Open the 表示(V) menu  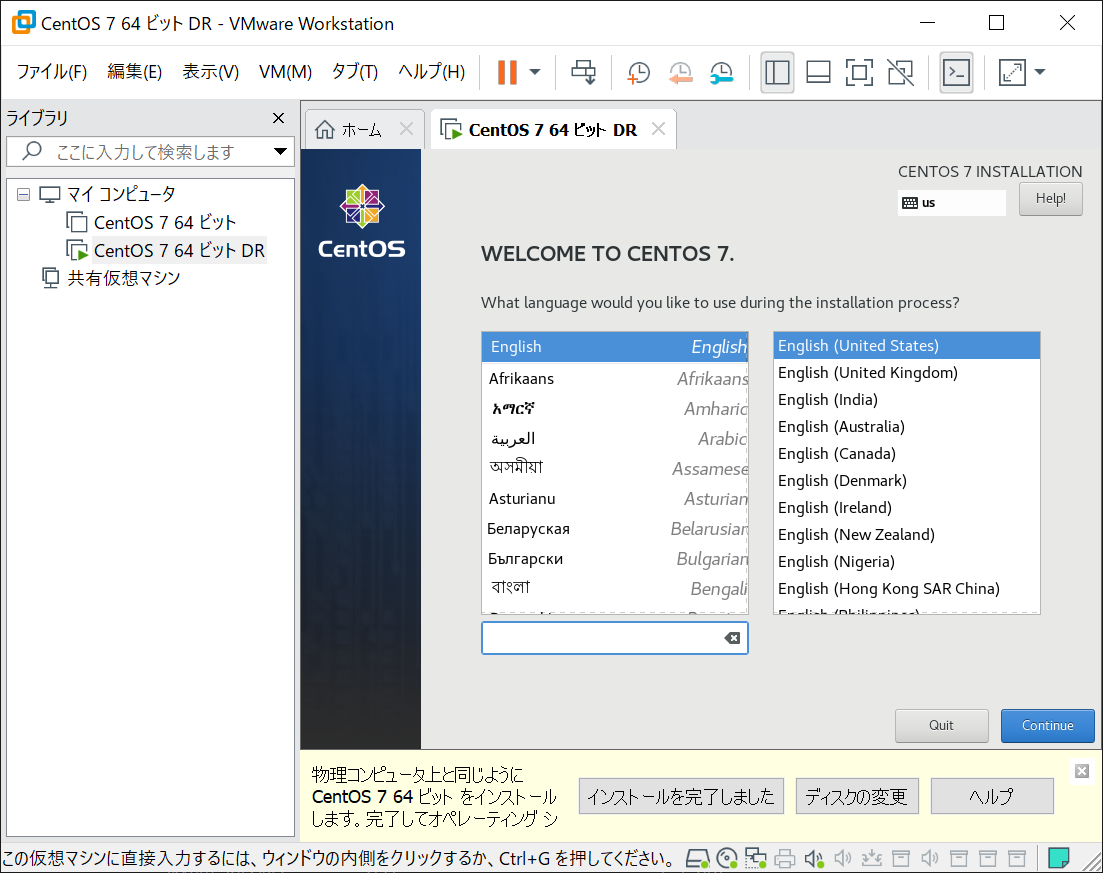click(210, 71)
